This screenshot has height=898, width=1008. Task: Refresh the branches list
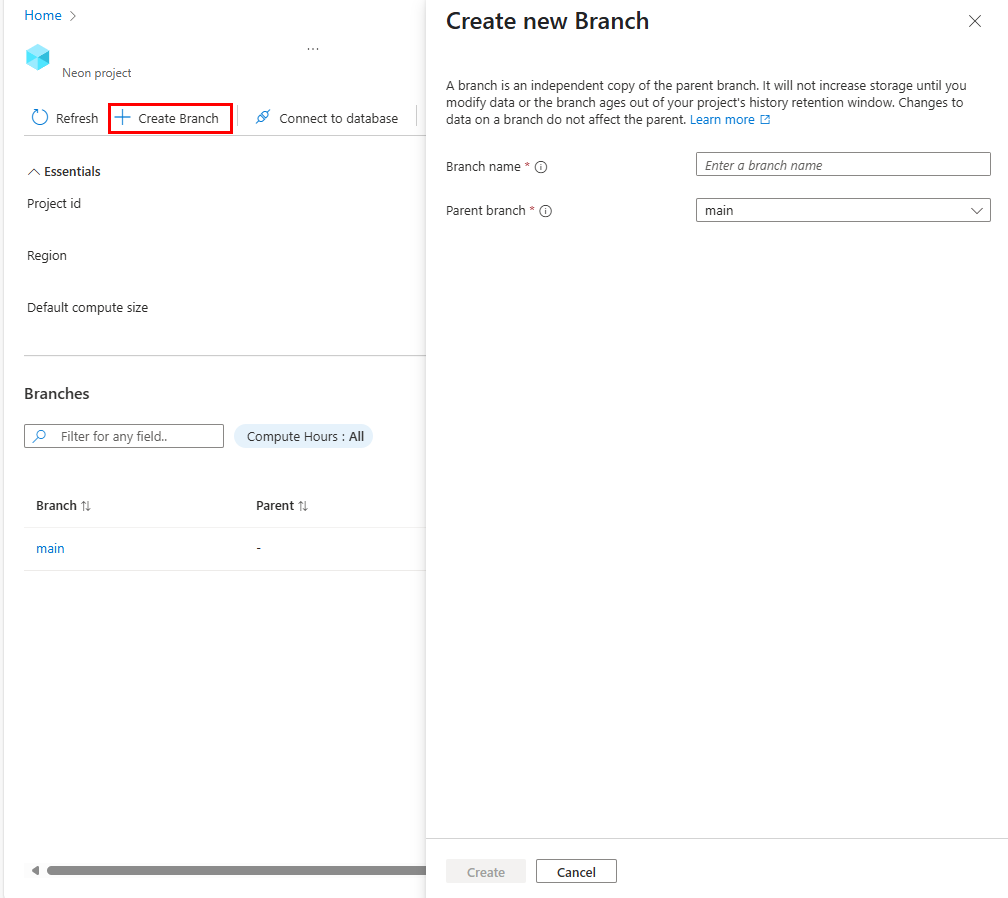(x=63, y=117)
